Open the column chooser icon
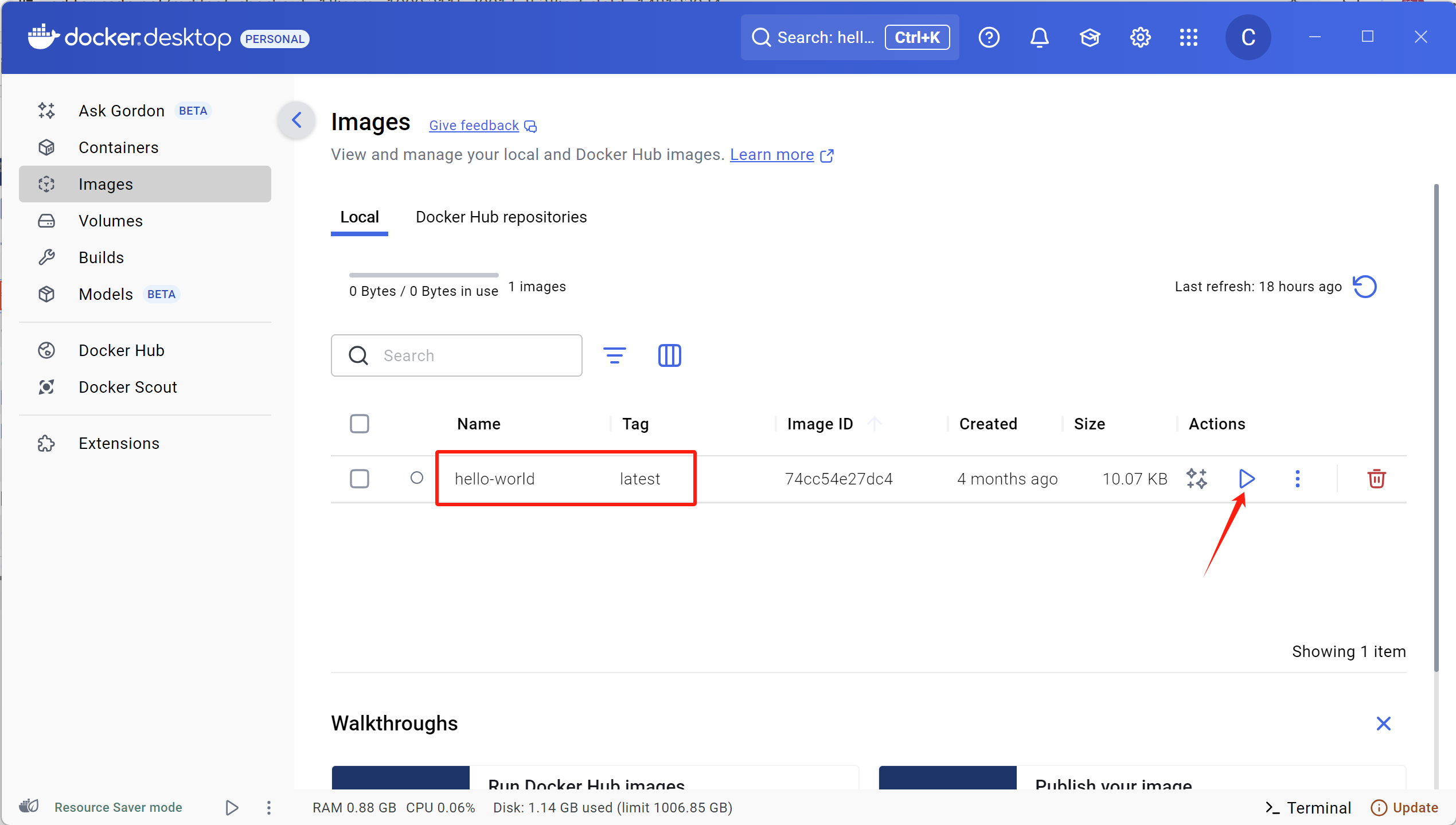The image size is (1456, 825). click(669, 355)
